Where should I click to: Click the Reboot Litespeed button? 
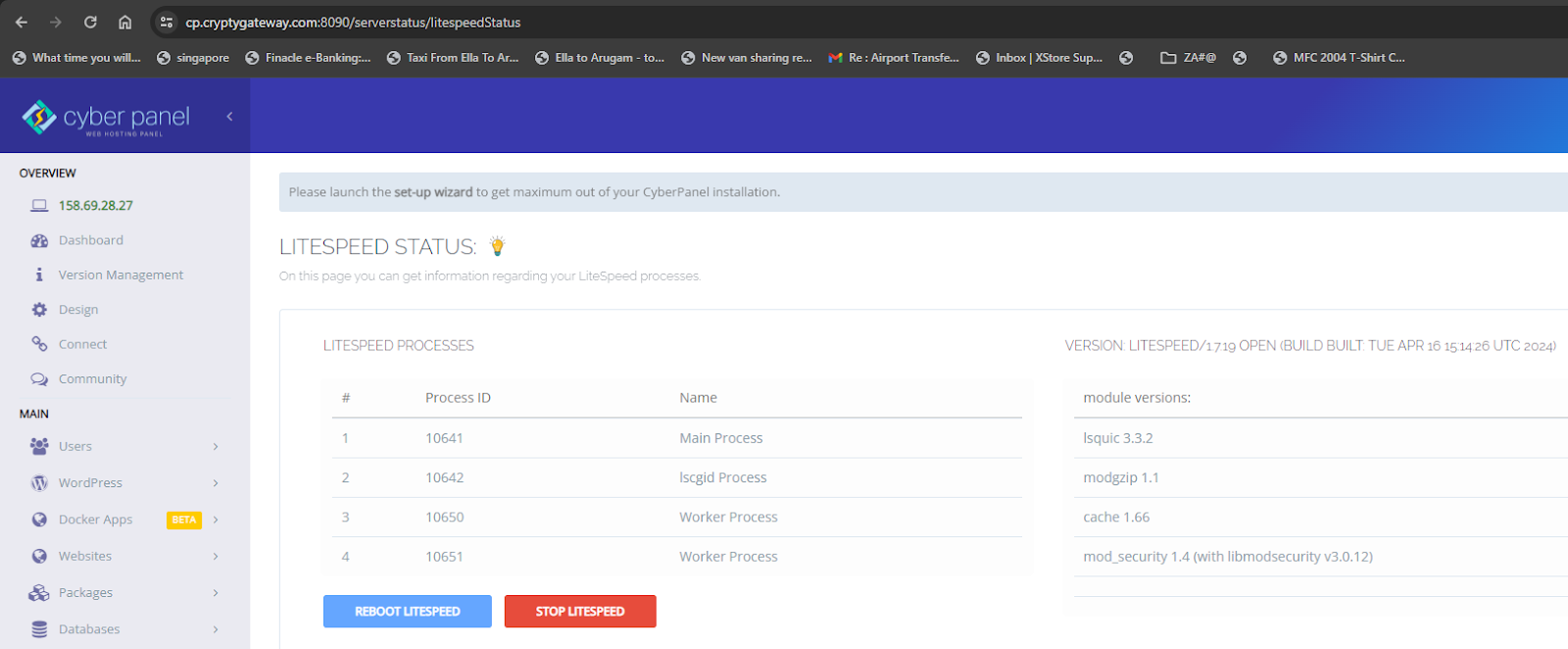coord(407,612)
